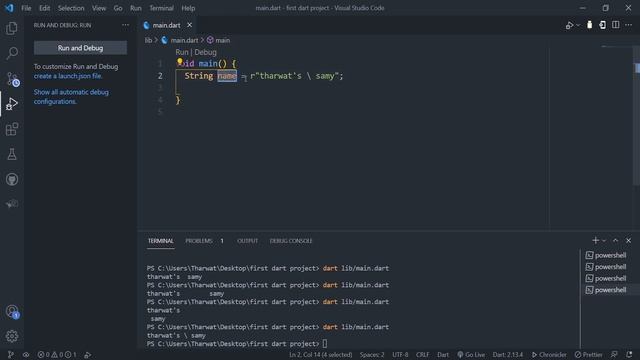Open the Help menu

click(188, 8)
